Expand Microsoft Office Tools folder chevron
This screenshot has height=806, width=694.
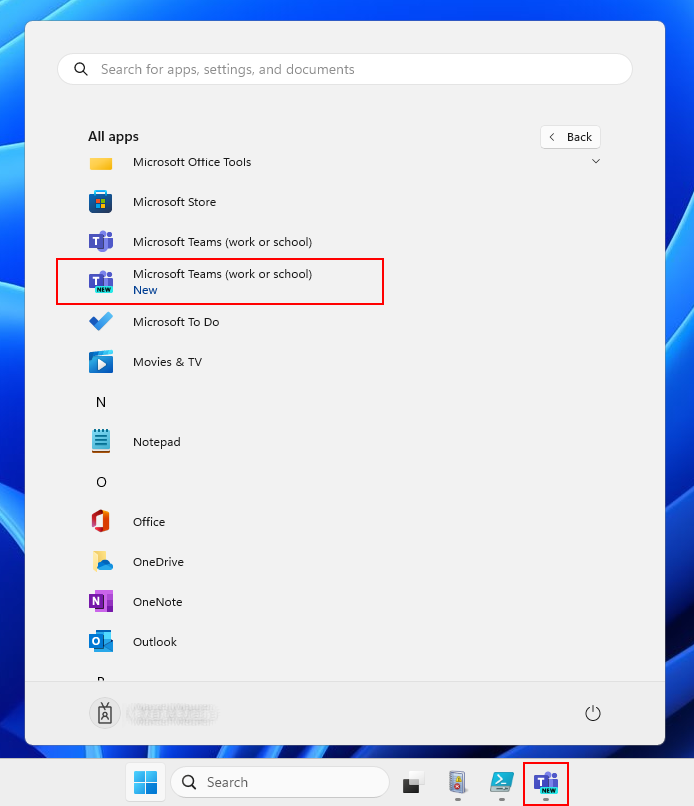[596, 161]
